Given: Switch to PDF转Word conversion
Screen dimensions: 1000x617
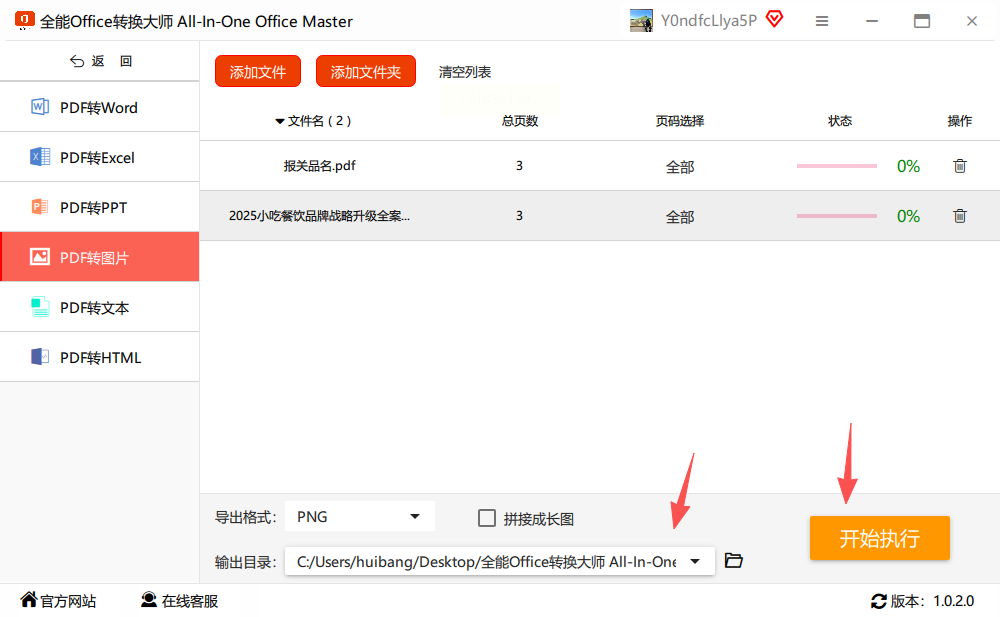Looking at the screenshot, I should pos(99,107).
